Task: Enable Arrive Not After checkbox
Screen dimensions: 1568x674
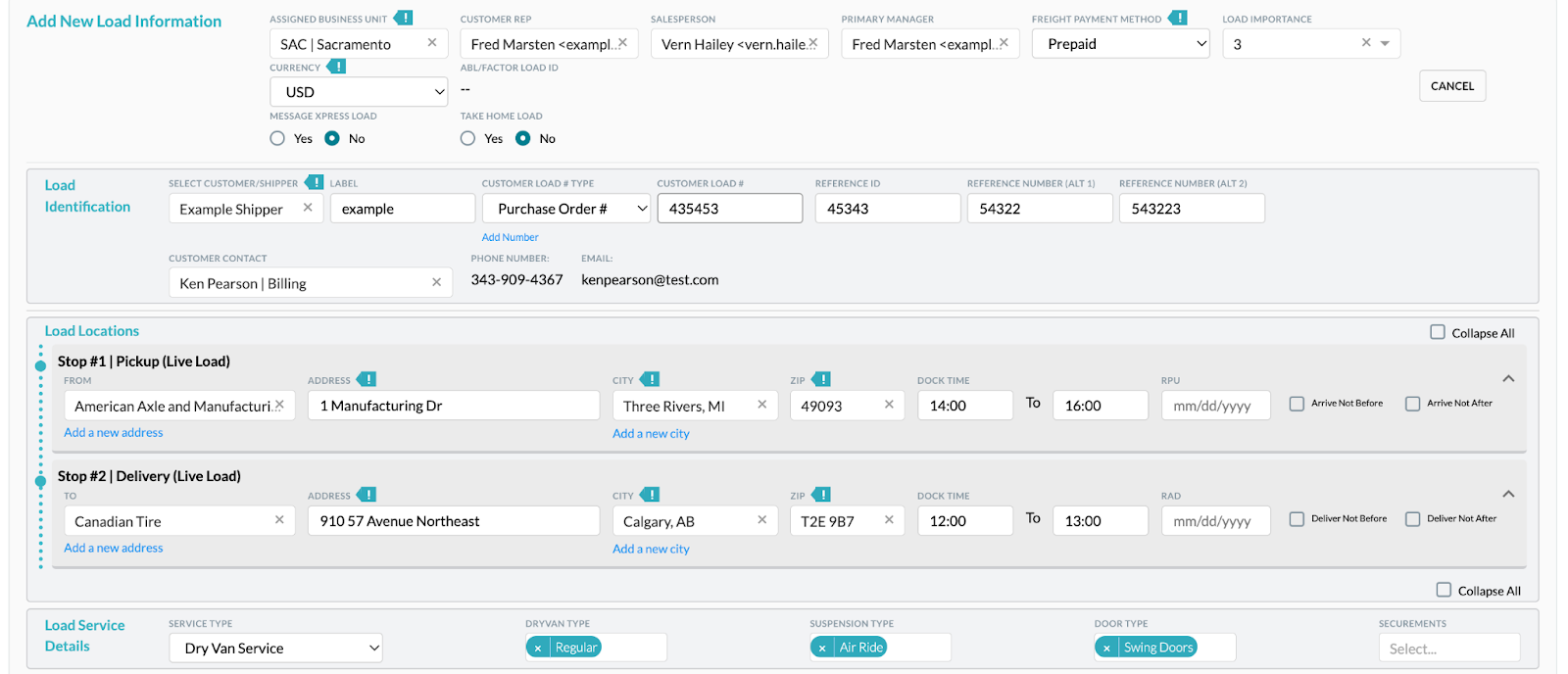Action: 1412,404
